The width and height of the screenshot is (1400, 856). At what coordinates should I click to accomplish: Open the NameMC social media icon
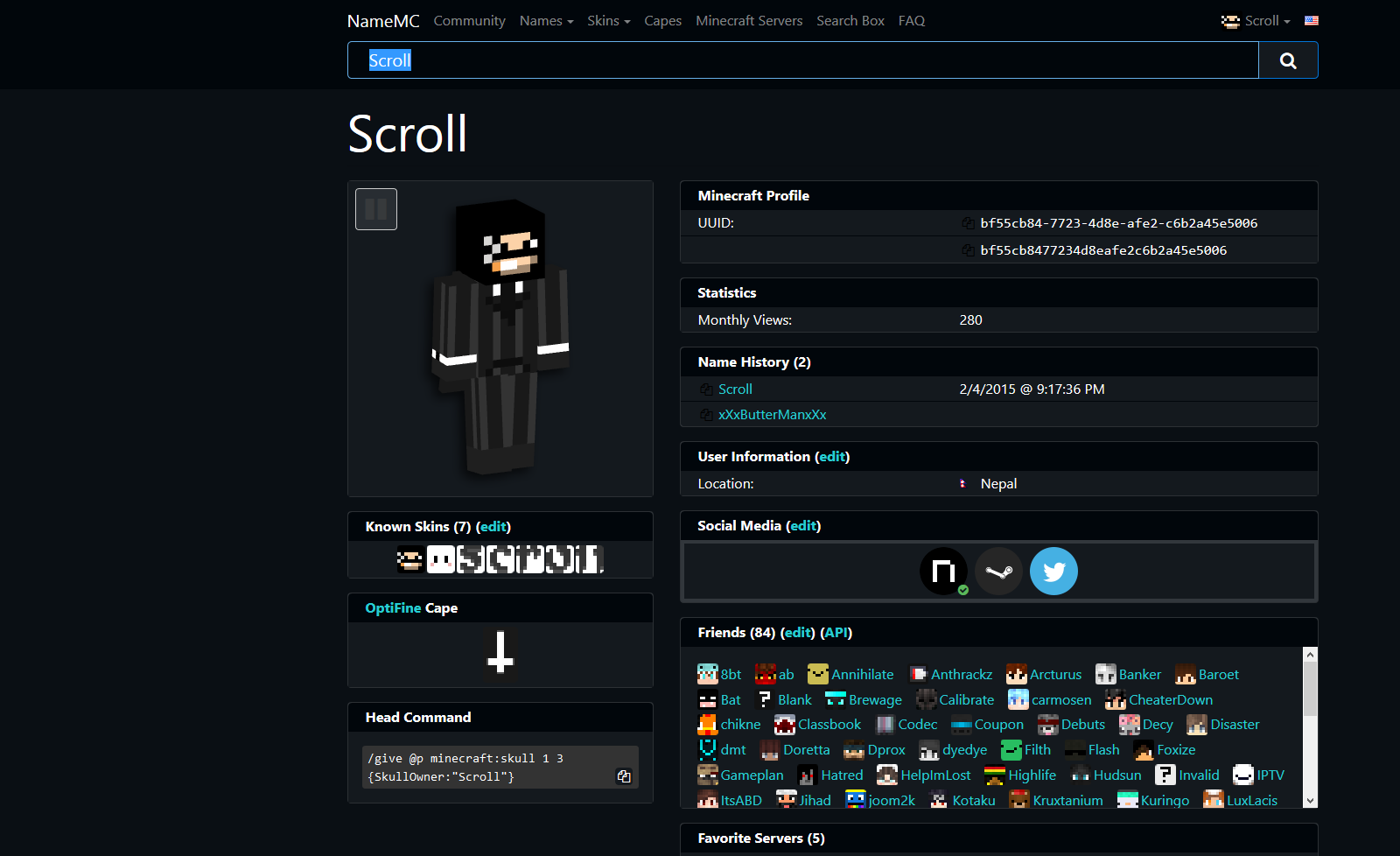click(943, 572)
